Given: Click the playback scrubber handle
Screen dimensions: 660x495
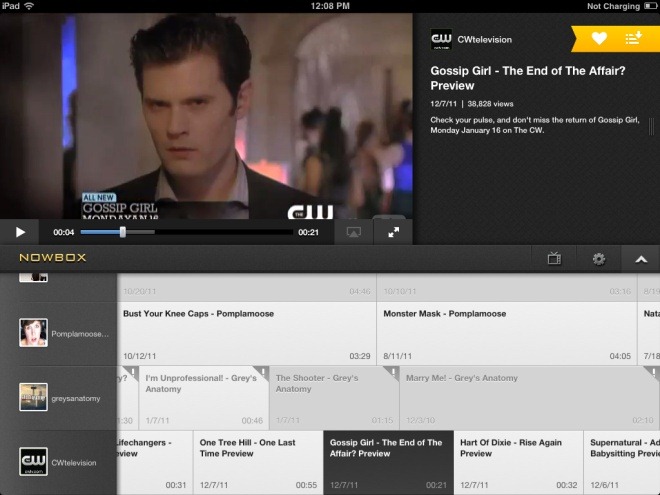Looking at the screenshot, I should pyautogui.click(x=122, y=232).
